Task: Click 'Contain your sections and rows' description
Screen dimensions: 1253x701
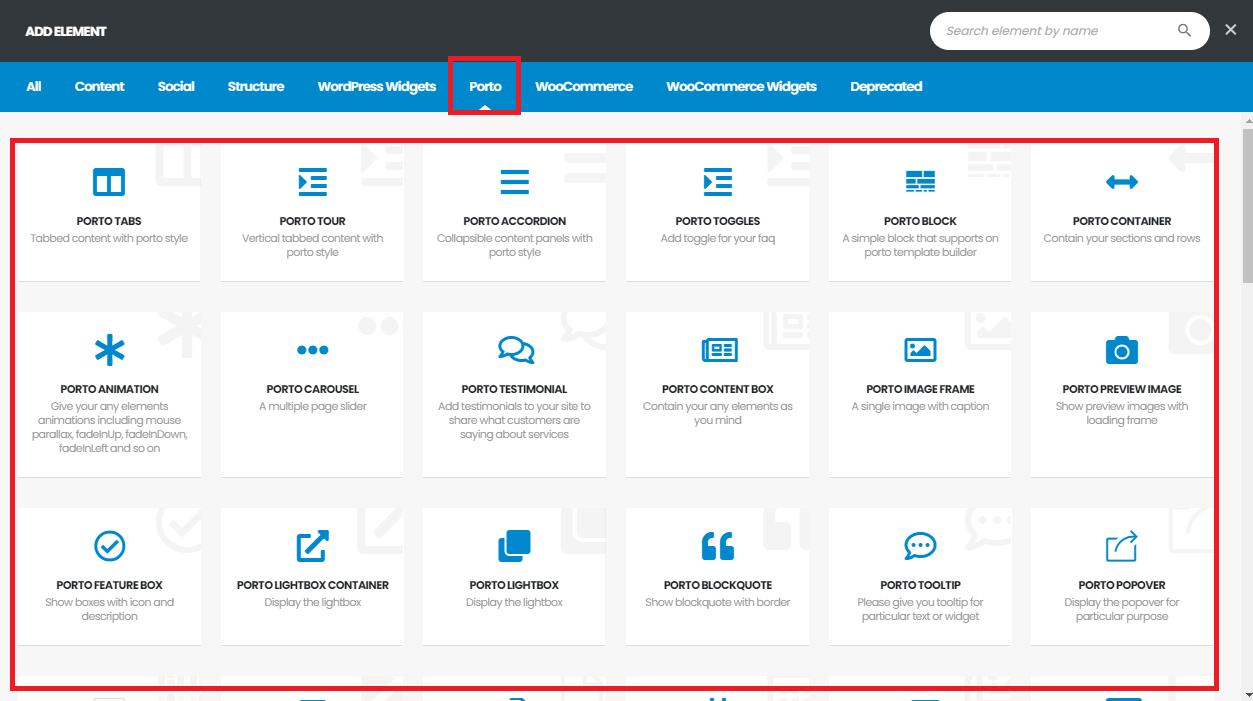Action: pyautogui.click(x=1122, y=238)
